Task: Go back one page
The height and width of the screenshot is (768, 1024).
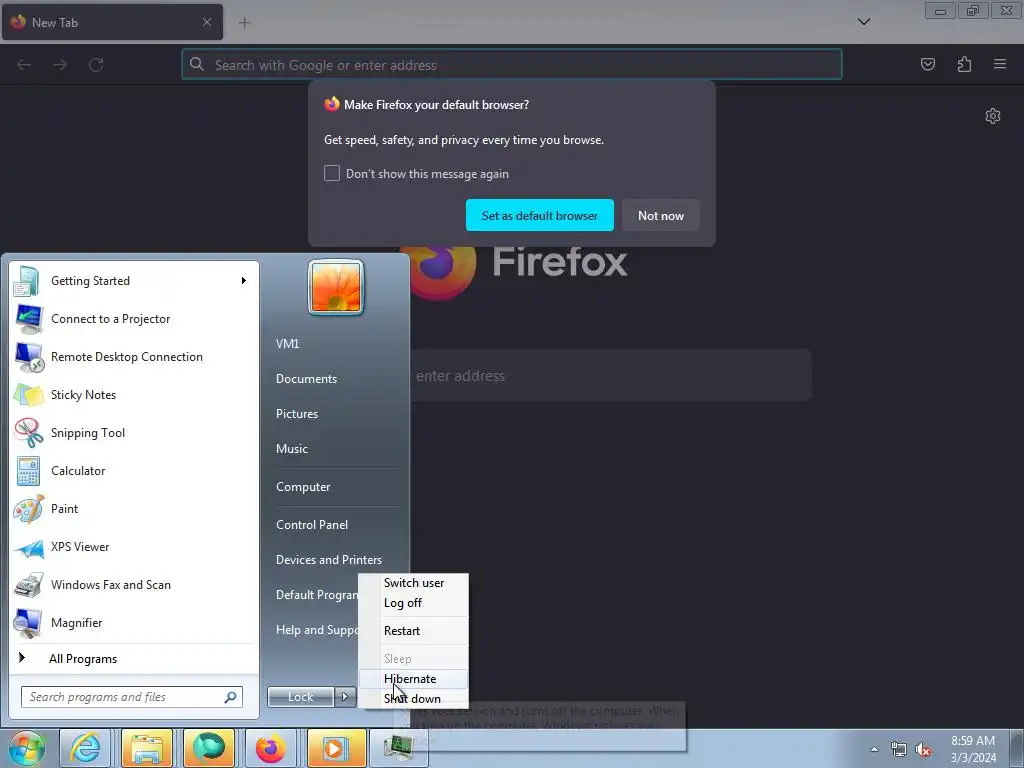Action: click(x=24, y=65)
